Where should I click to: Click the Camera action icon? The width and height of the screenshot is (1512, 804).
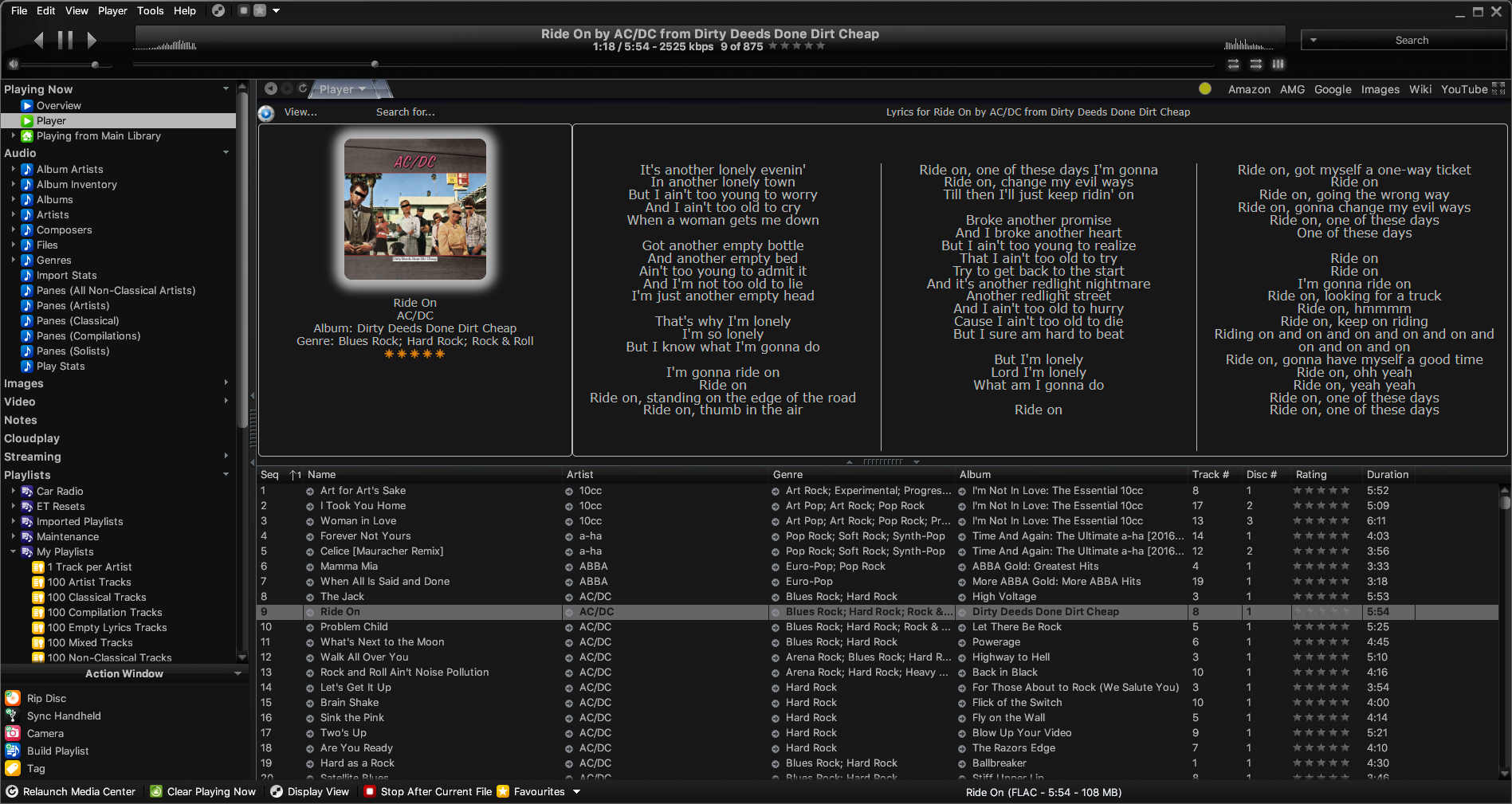[13, 733]
